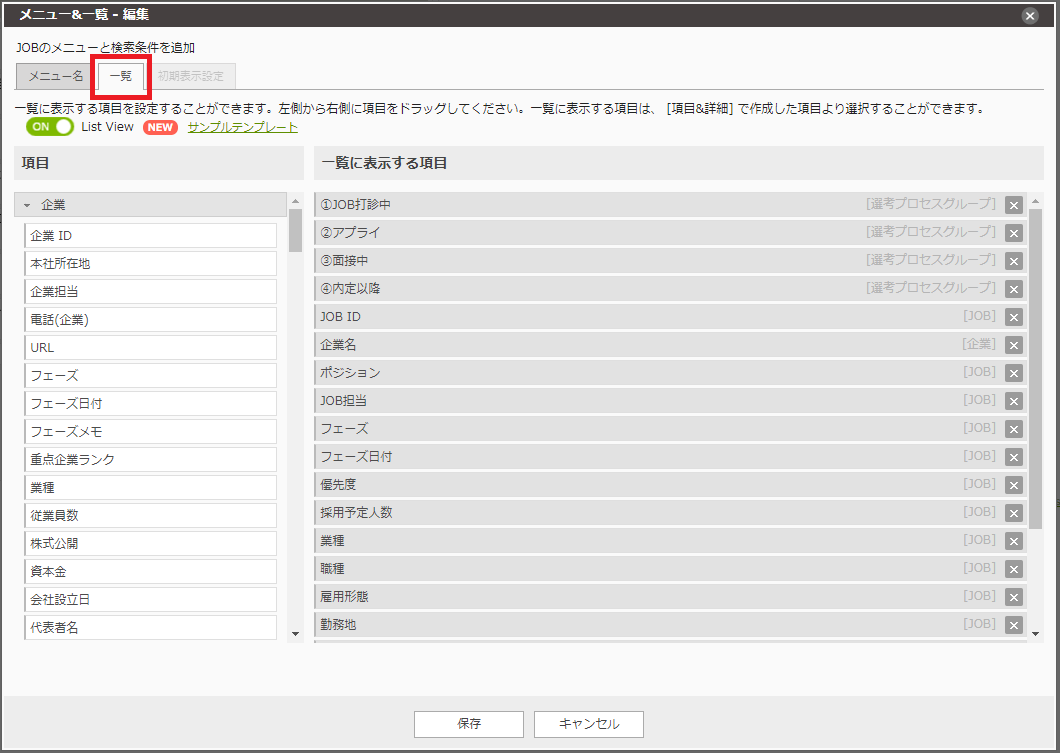Select 企業 ID in the item list
Image resolution: width=1060 pixels, height=753 pixels.
(x=151, y=236)
